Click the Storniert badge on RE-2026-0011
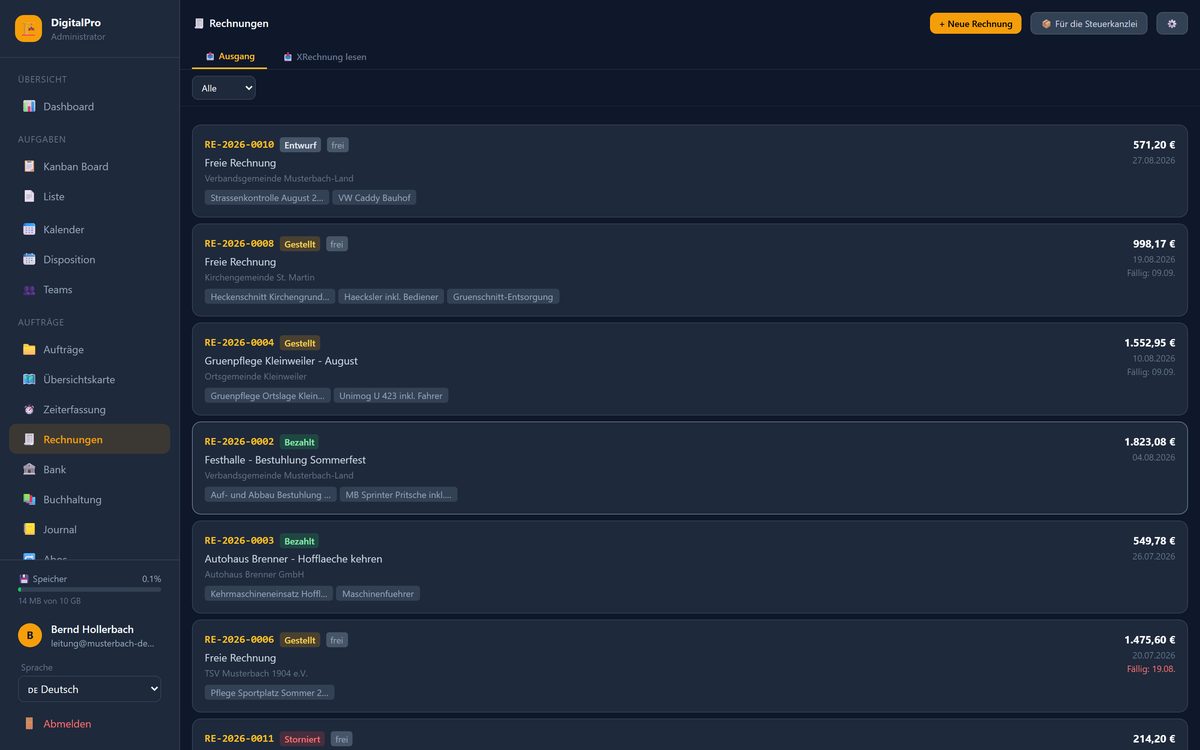 (x=302, y=739)
